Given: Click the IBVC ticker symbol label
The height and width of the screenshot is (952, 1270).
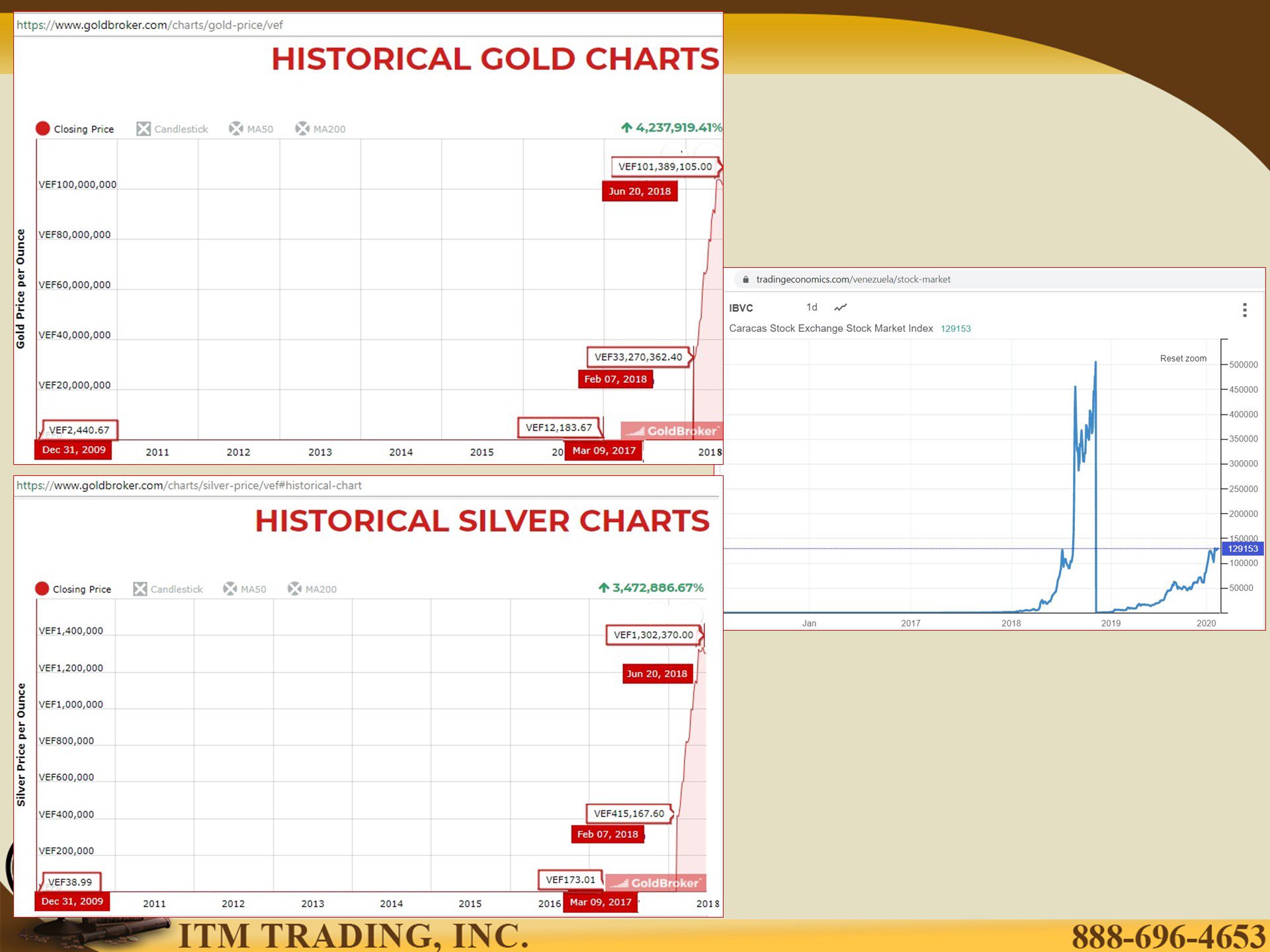Looking at the screenshot, I should point(741,308).
